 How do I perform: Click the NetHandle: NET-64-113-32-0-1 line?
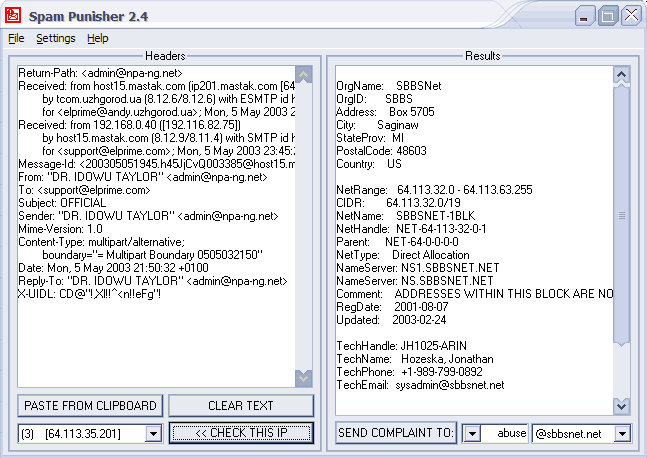pyautogui.click(x=411, y=229)
